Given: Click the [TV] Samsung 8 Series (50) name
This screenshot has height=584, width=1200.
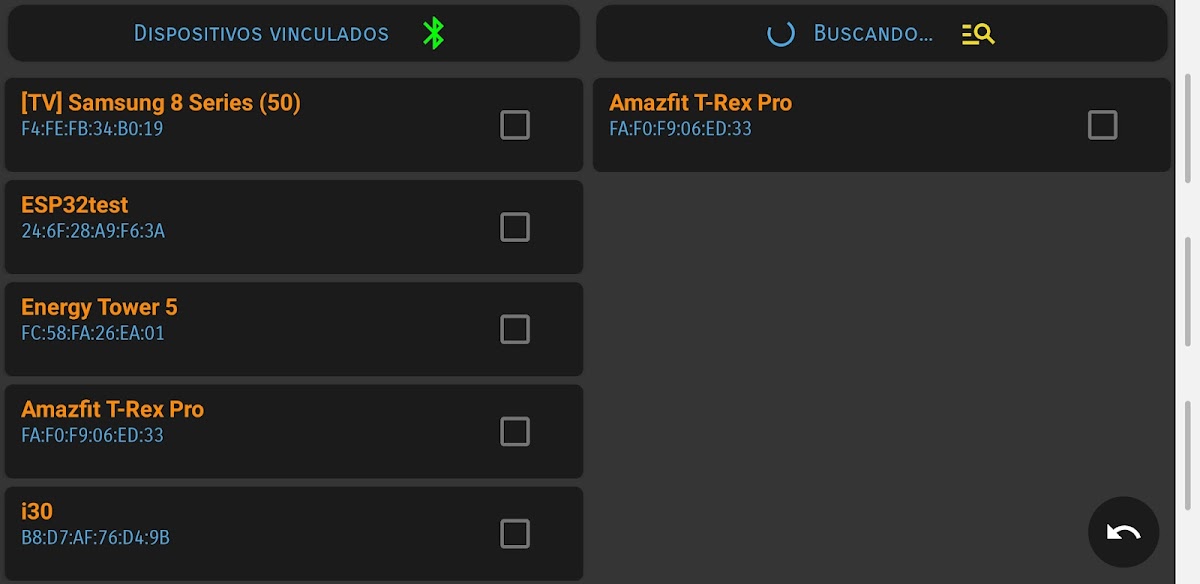Looking at the screenshot, I should coord(161,102).
